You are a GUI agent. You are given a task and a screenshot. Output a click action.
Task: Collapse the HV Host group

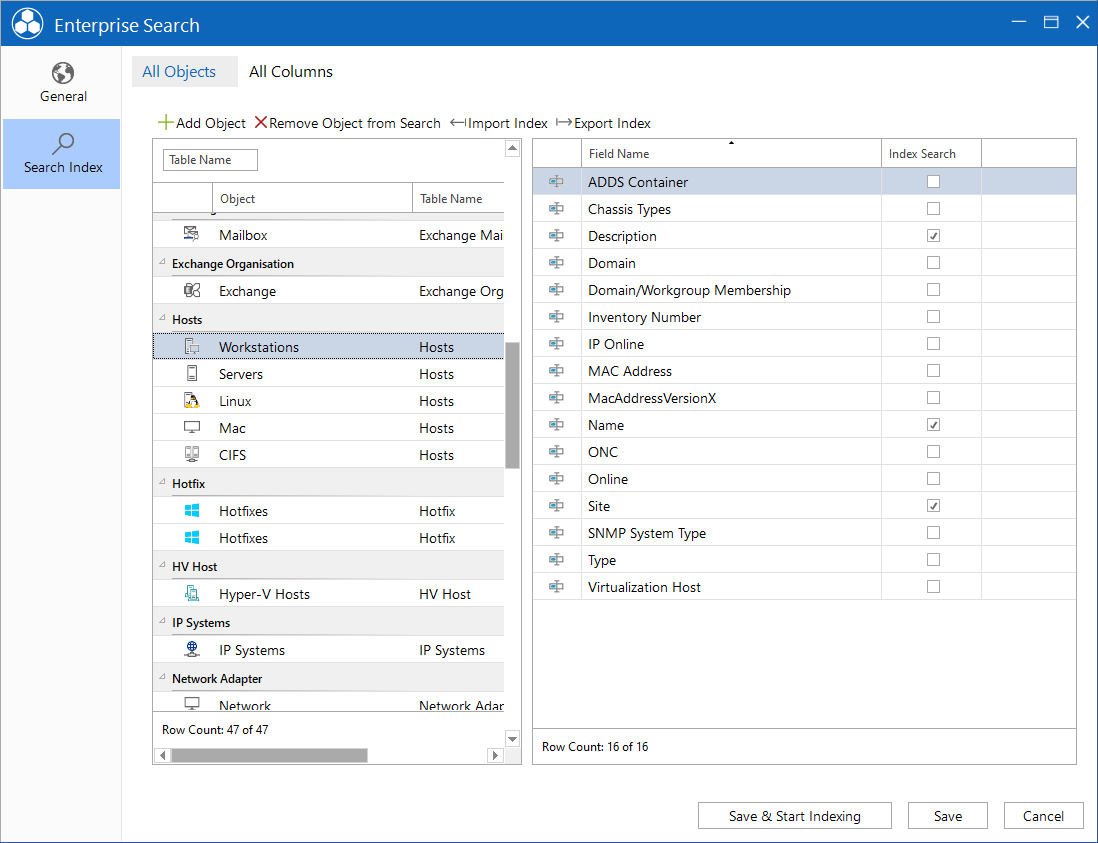point(162,566)
